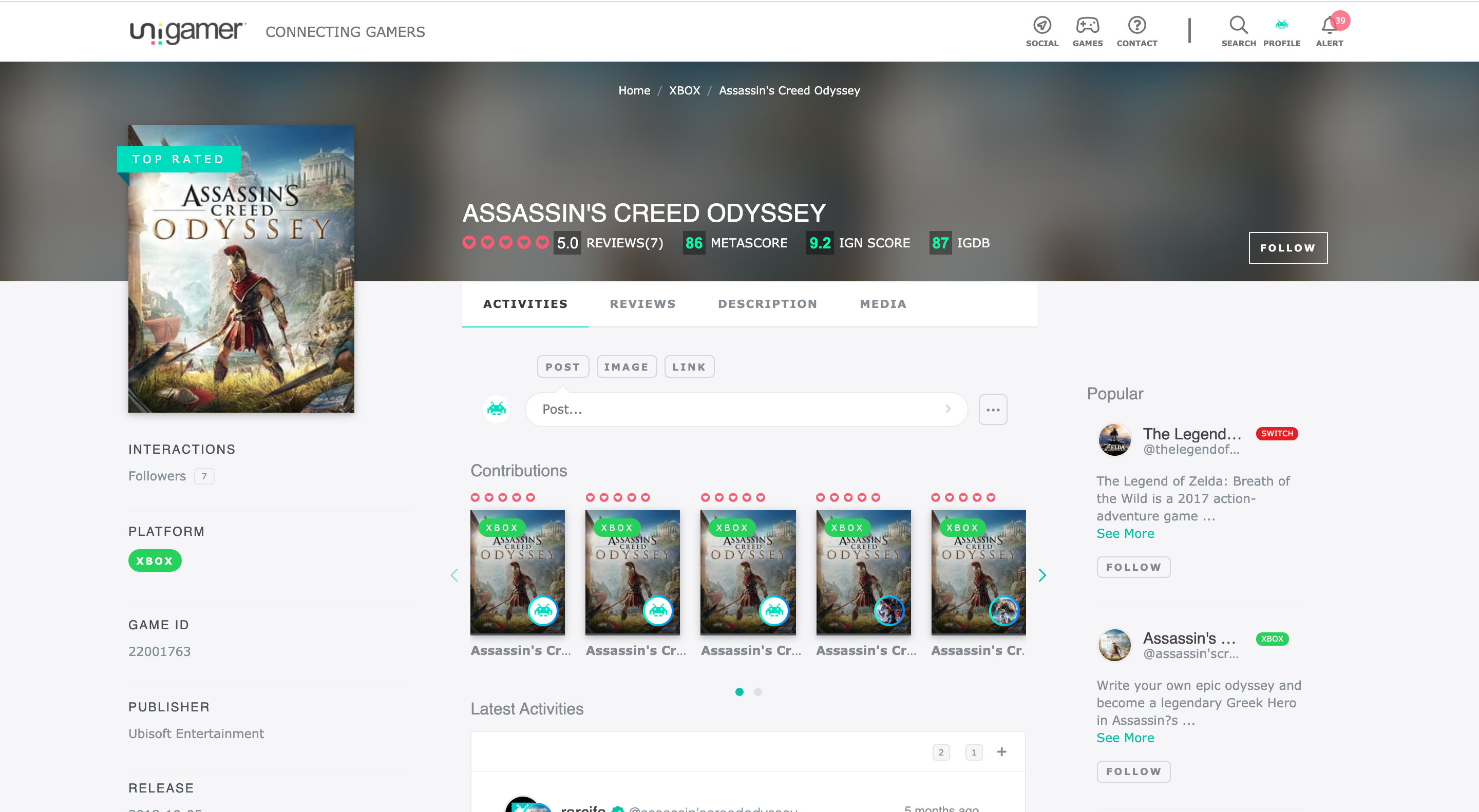Screen dimensions: 1479x812
Task: Click the XBOX breadcrumb link
Action: pyautogui.click(x=684, y=91)
